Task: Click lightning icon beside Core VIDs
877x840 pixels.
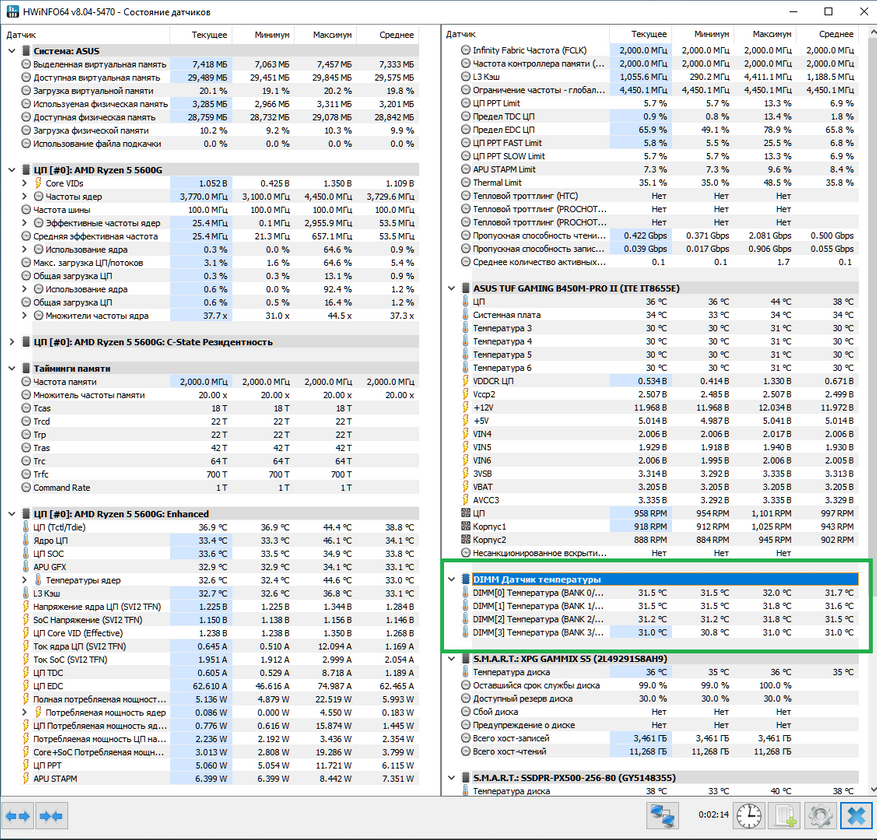Action: pos(38,183)
